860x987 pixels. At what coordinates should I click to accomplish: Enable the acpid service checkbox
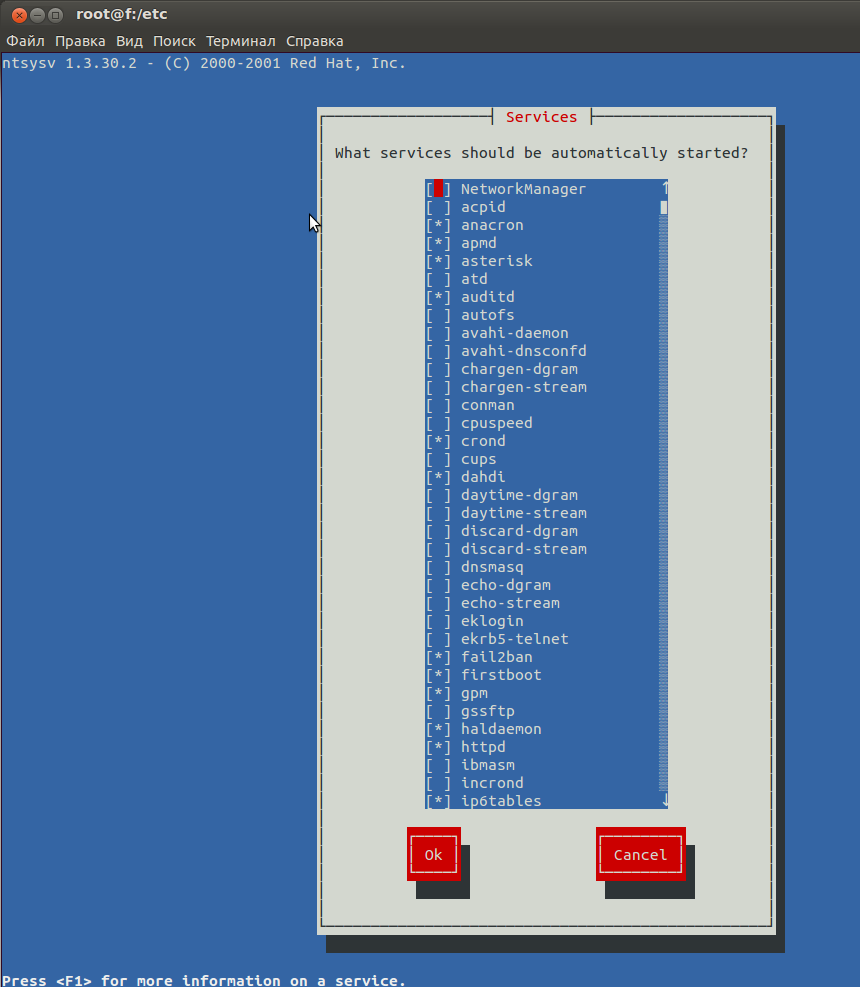tap(439, 207)
